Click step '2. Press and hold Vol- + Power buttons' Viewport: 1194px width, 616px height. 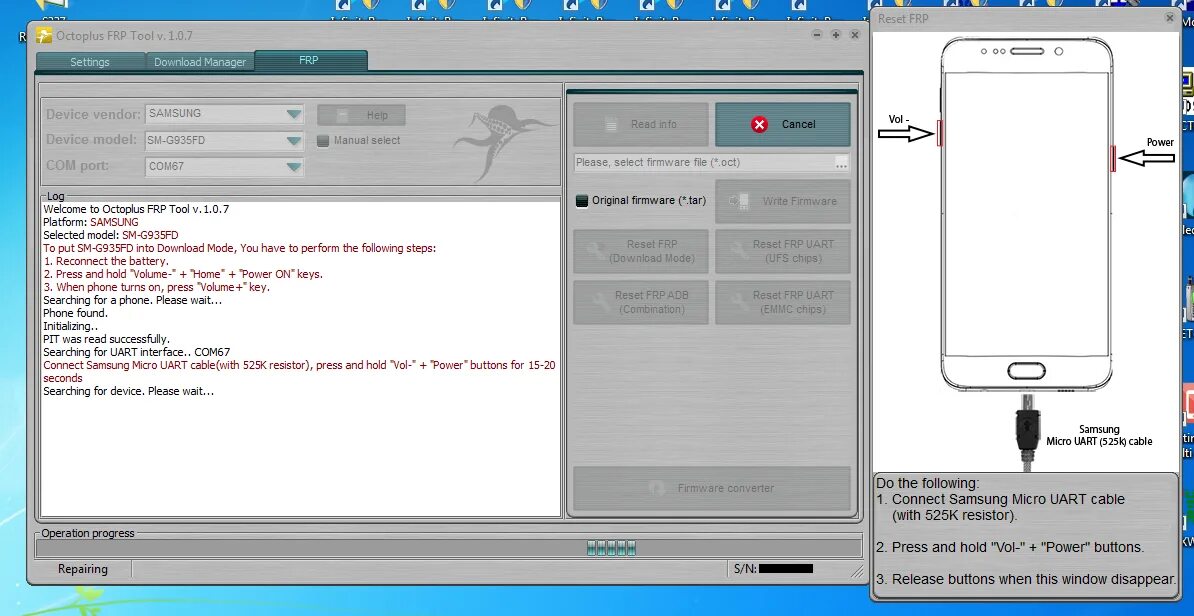point(1010,547)
